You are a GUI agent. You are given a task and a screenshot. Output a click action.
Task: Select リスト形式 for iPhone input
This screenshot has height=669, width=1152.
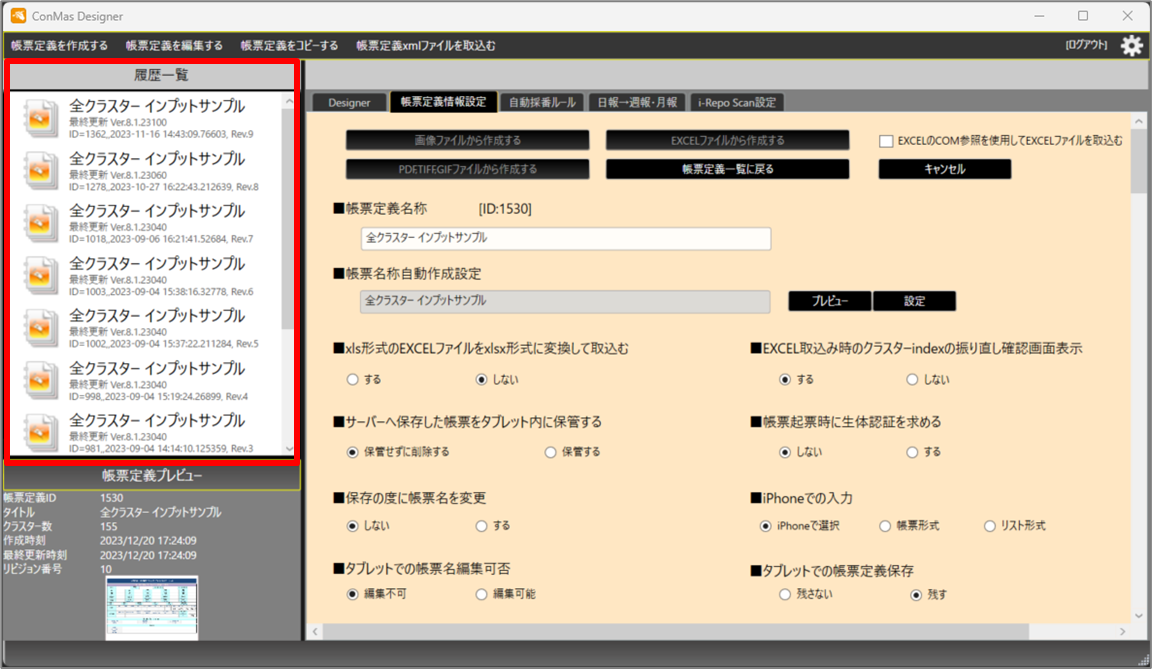(990, 526)
